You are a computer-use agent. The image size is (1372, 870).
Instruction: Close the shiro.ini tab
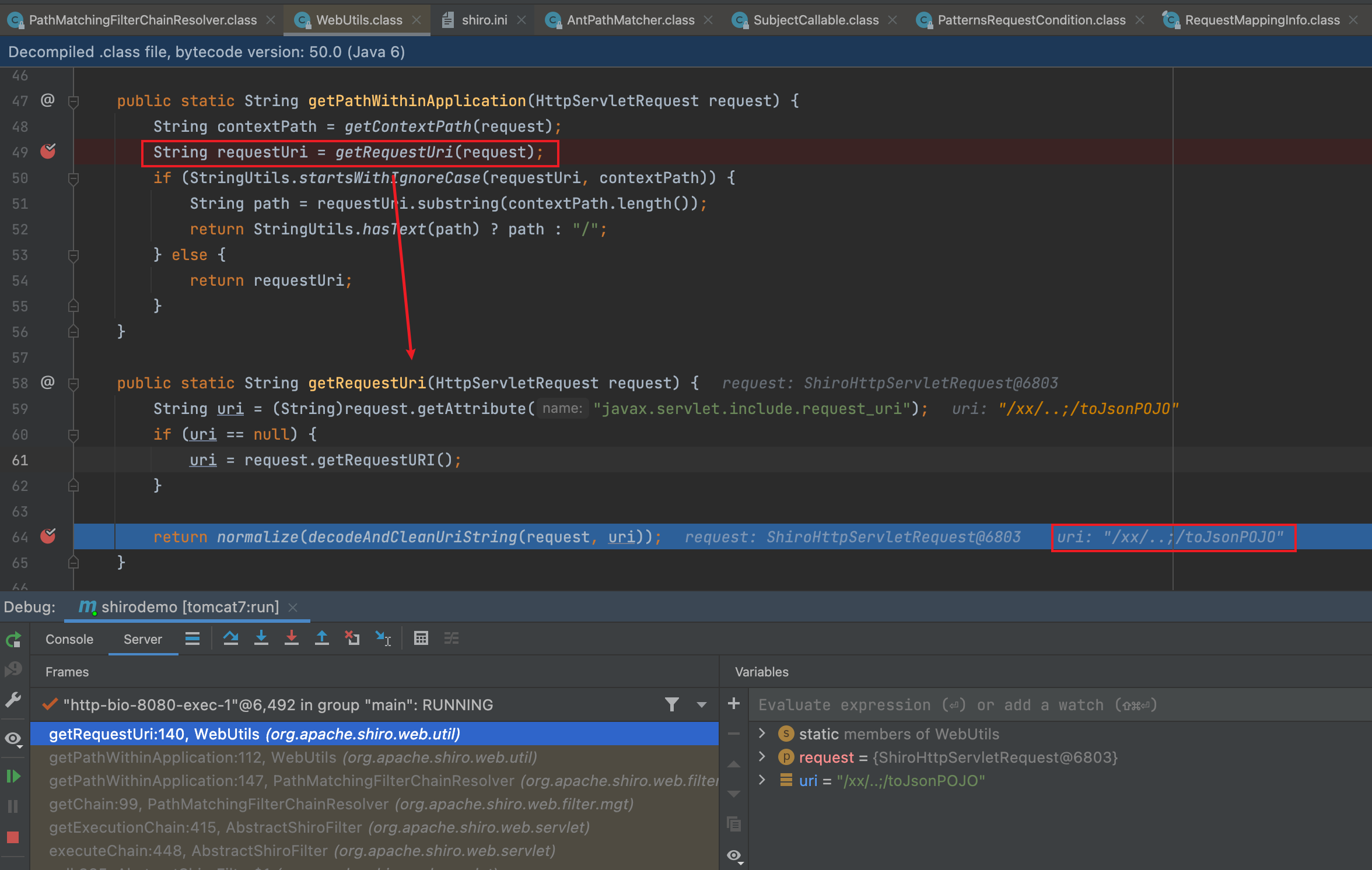point(521,20)
